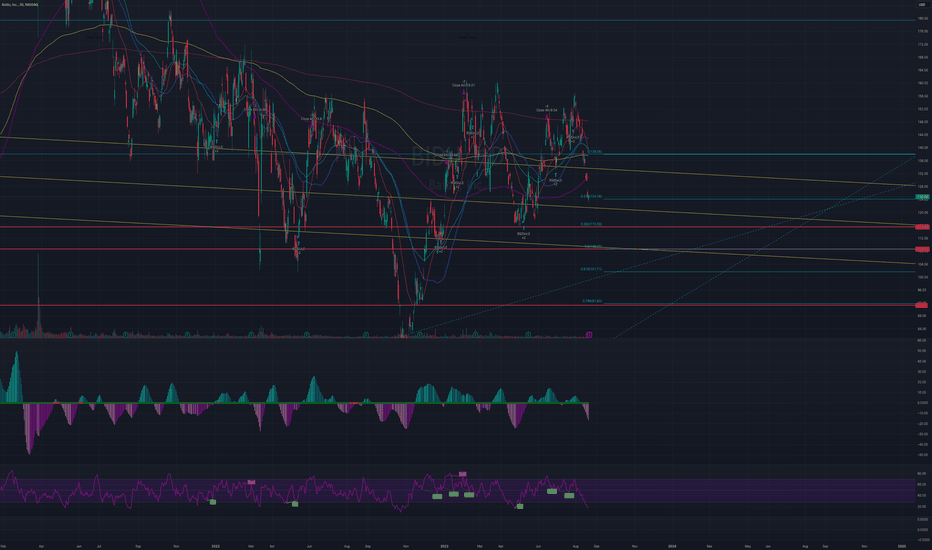This screenshot has width=932, height=550.
Task: Click the May label on time axis
Action: click(748, 546)
